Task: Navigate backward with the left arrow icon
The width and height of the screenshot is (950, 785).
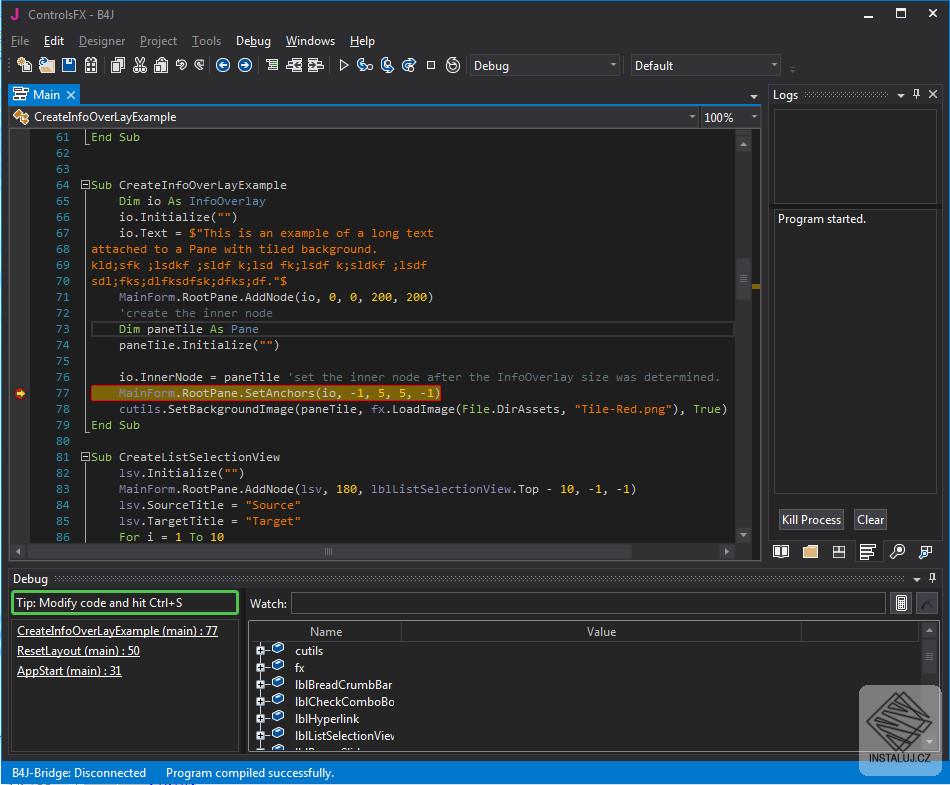Action: 222,66
